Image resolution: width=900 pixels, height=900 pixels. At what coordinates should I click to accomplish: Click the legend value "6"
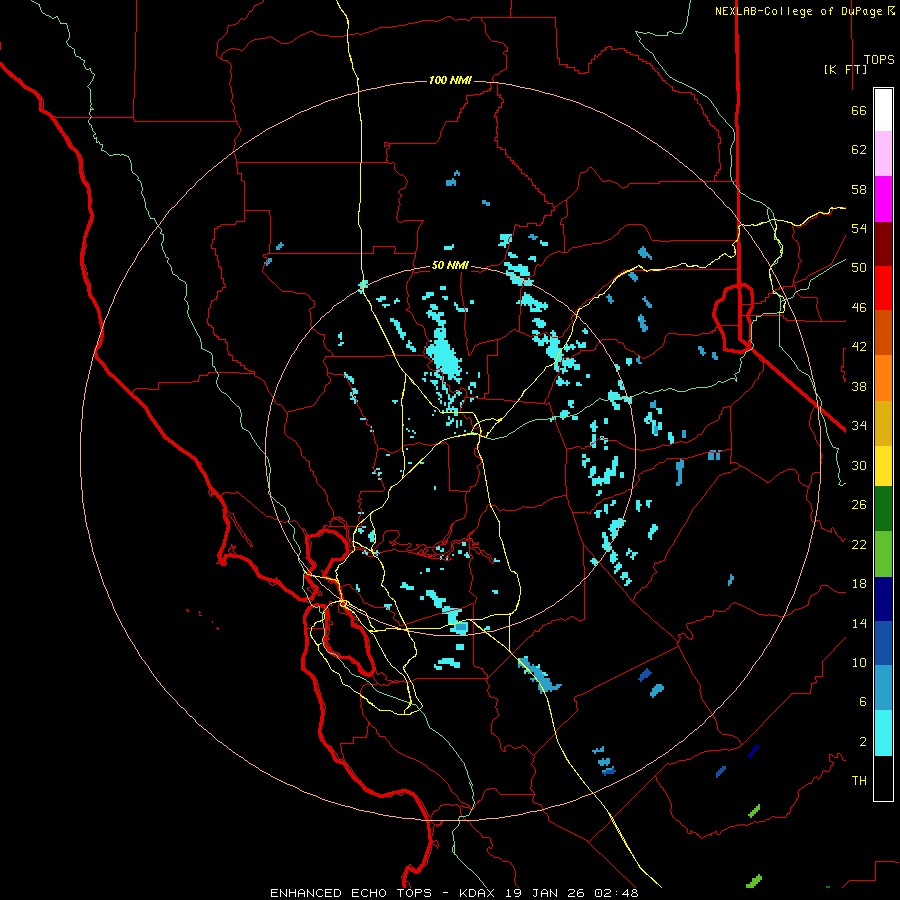point(862,701)
